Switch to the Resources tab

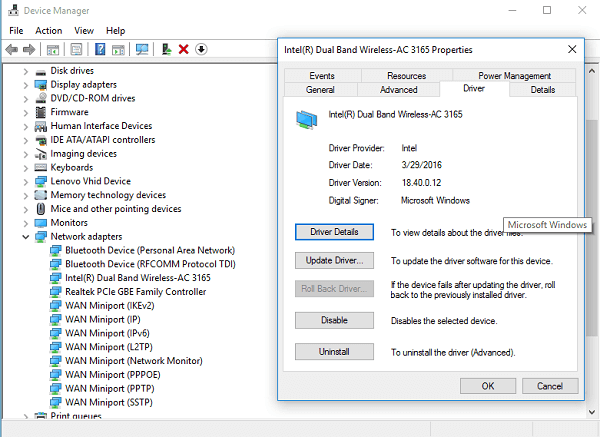[x=406, y=76]
